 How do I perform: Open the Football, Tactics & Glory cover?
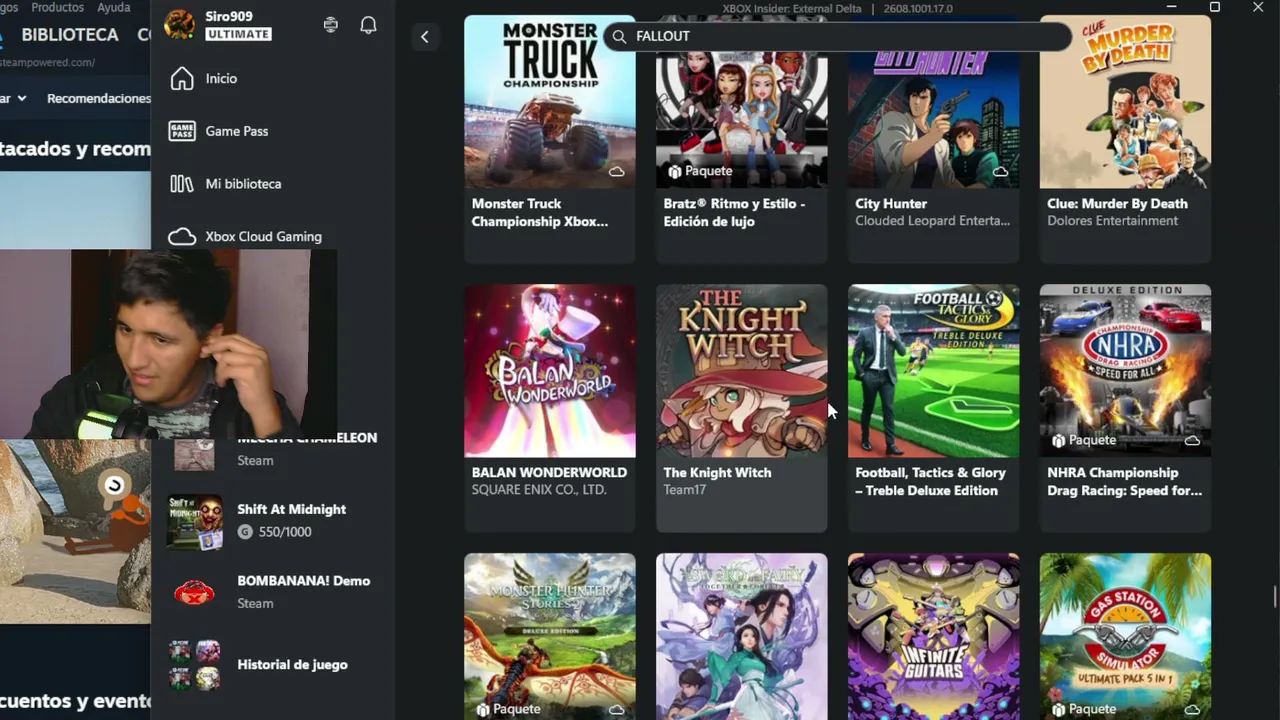click(934, 371)
